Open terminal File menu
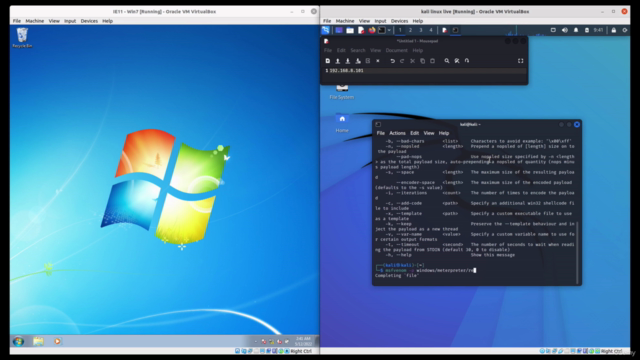Image resolution: width=640 pixels, height=360 pixels. click(380, 133)
